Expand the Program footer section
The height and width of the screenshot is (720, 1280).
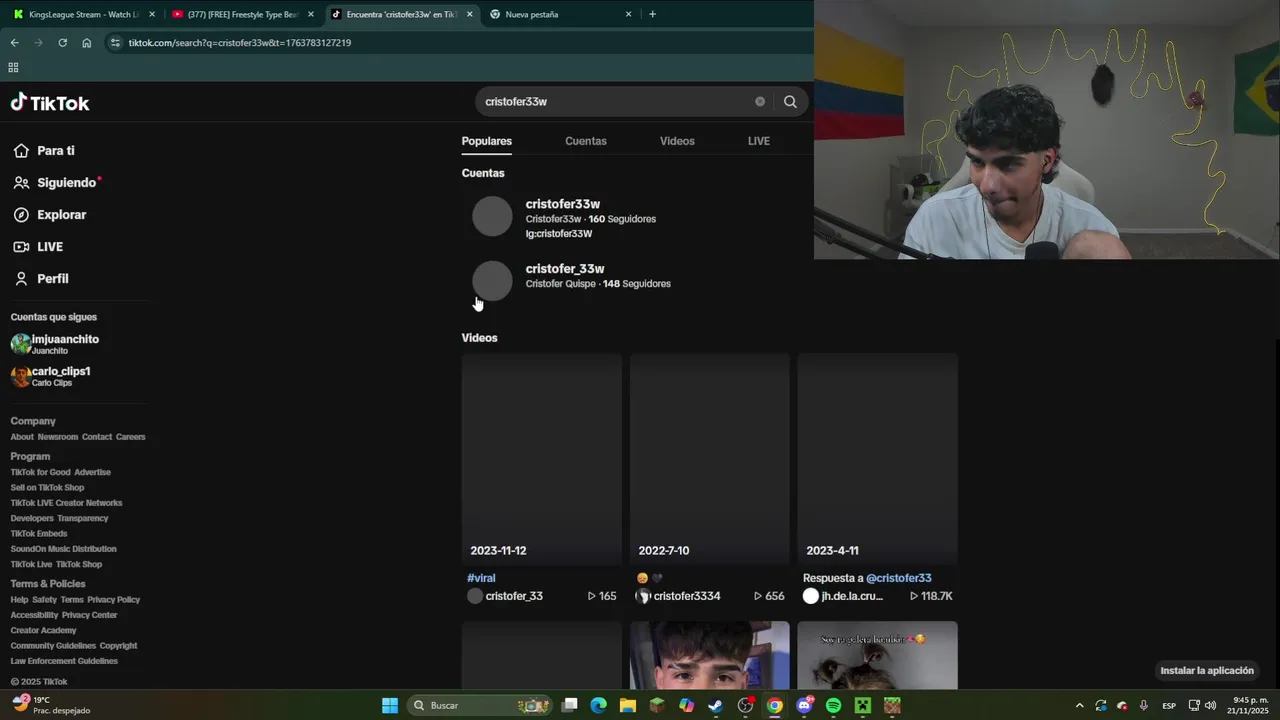coord(30,456)
